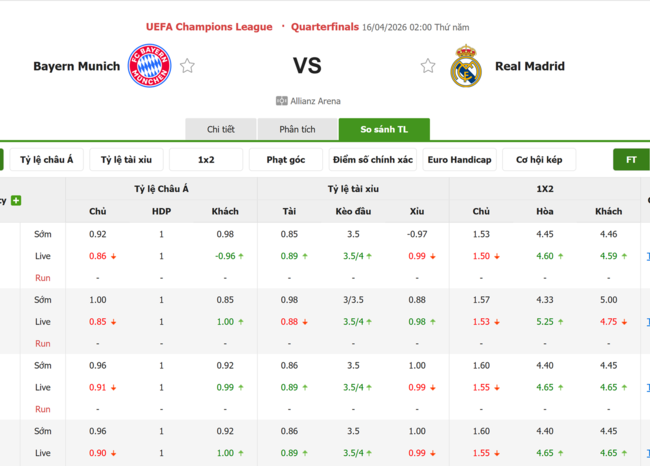Viewport: 650px width, 466px height.
Task: Select the Euro Handicap filter
Action: (459, 160)
